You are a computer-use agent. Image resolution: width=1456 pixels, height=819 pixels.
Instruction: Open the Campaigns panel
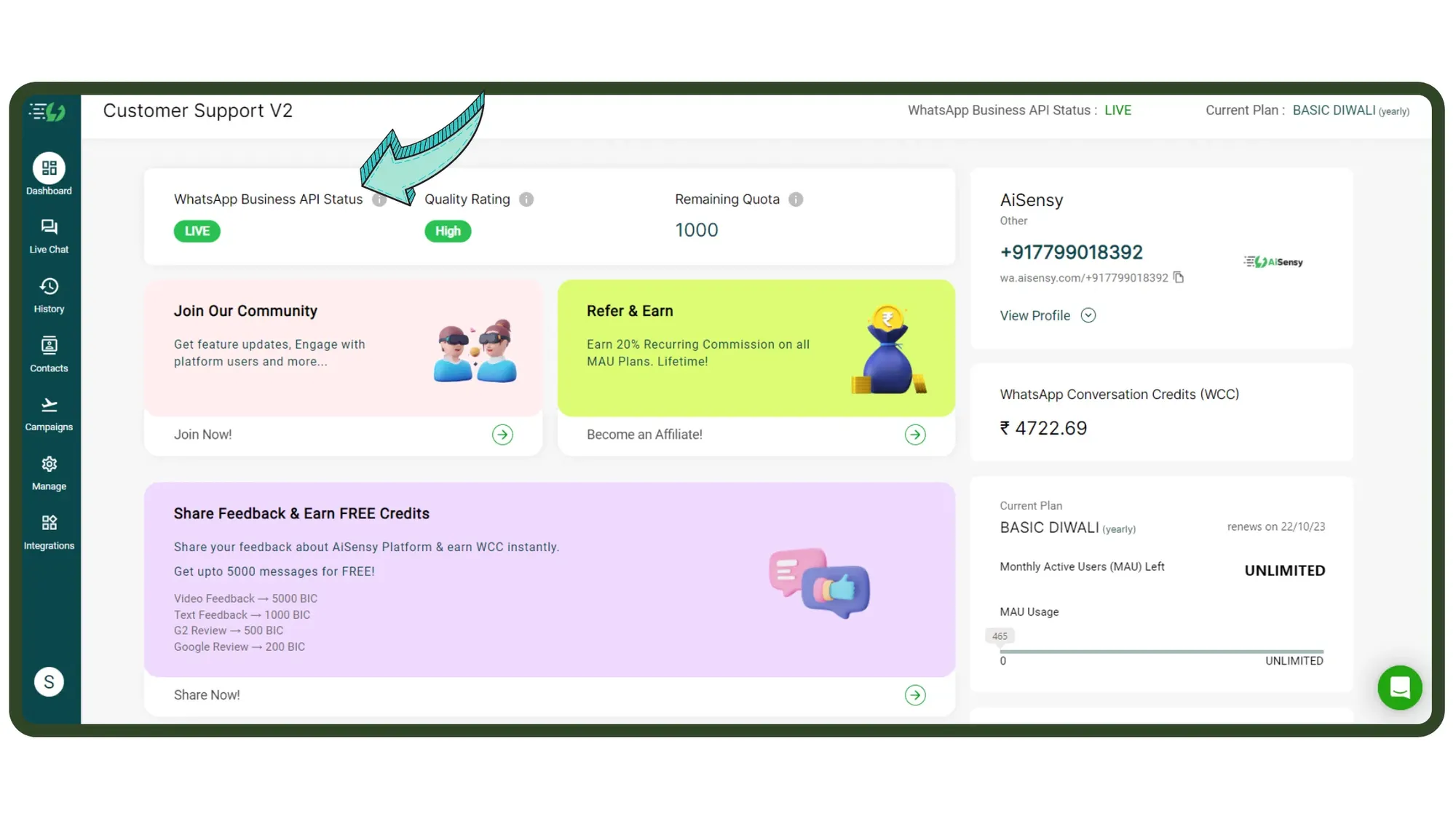[x=48, y=412]
